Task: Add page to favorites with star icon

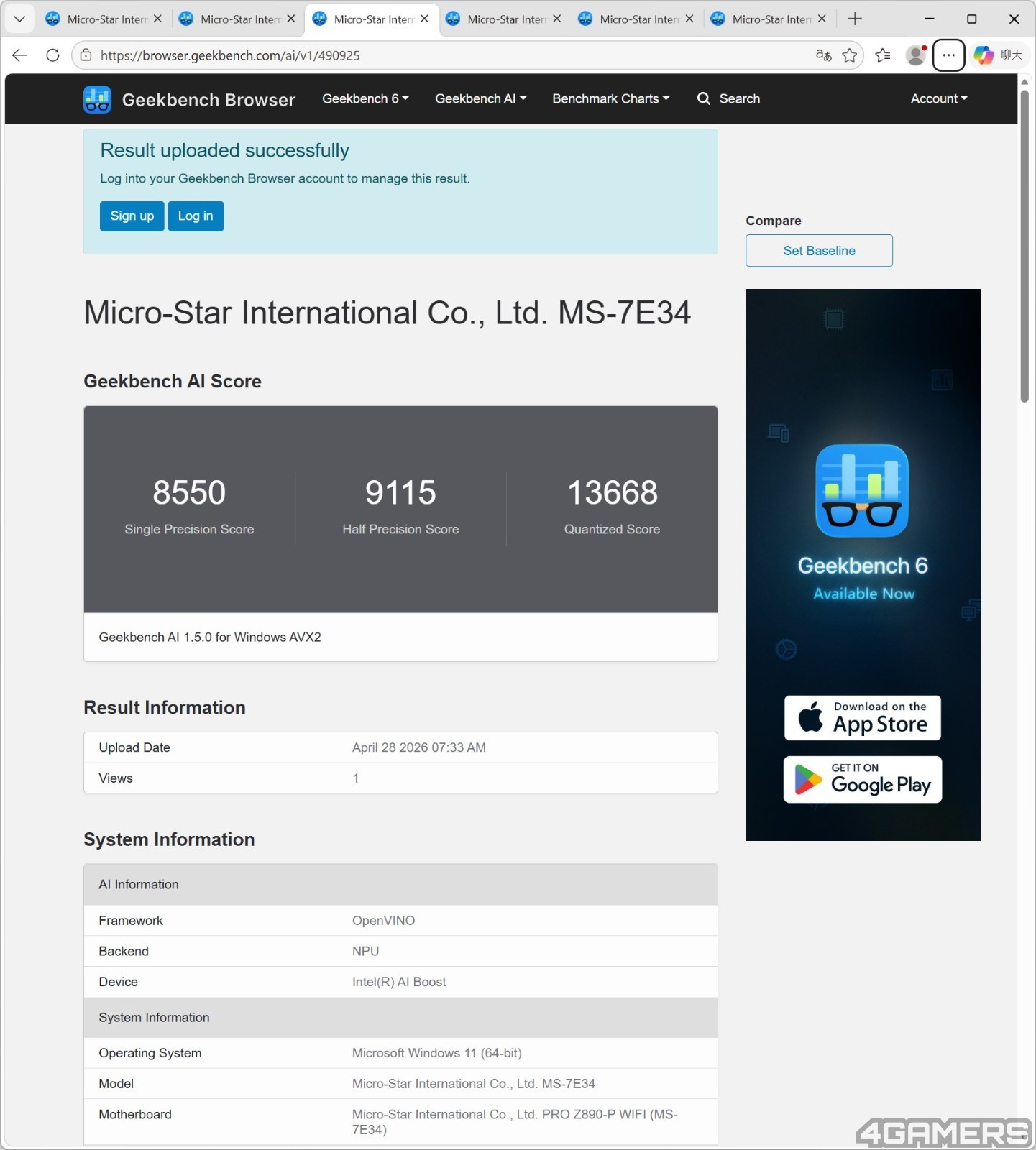Action: pyautogui.click(x=849, y=55)
